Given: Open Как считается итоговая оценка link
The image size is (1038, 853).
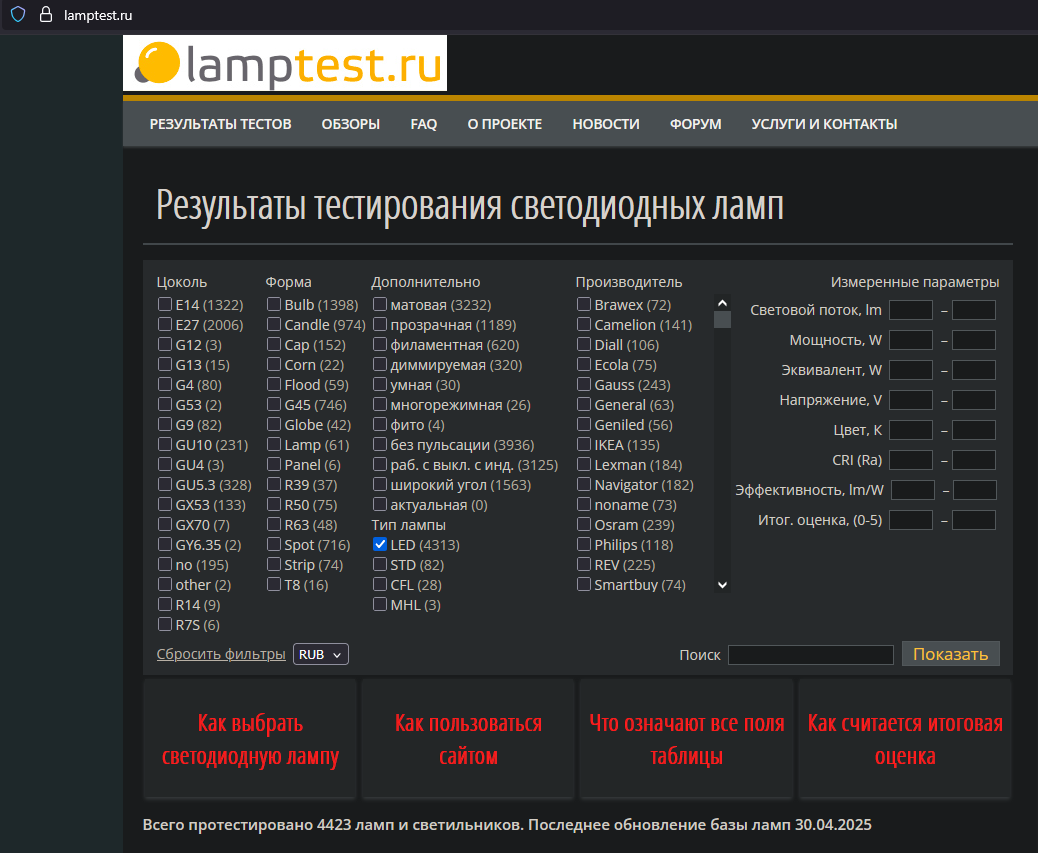Looking at the screenshot, I should pos(905,739).
